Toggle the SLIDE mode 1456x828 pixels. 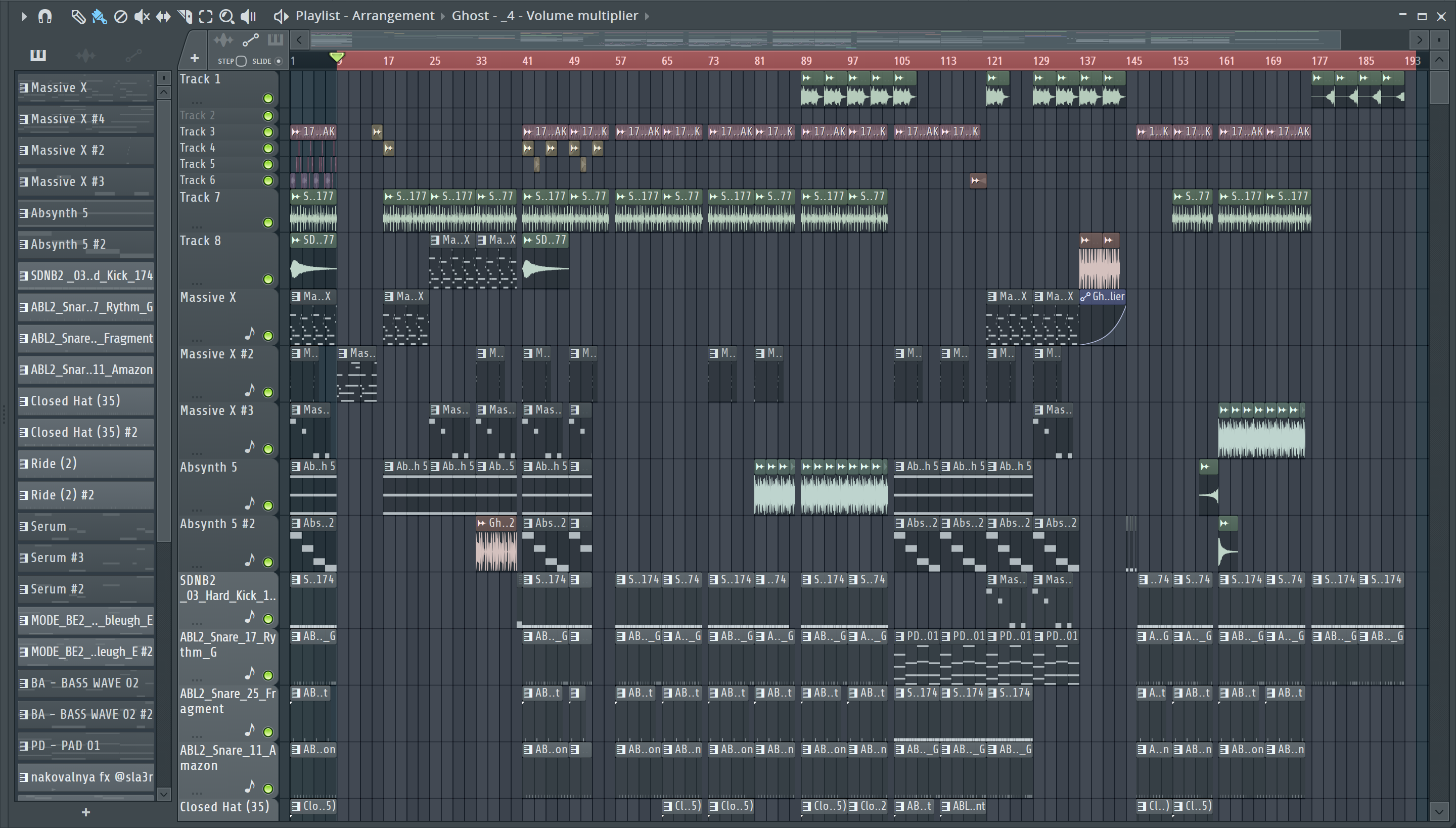point(278,62)
